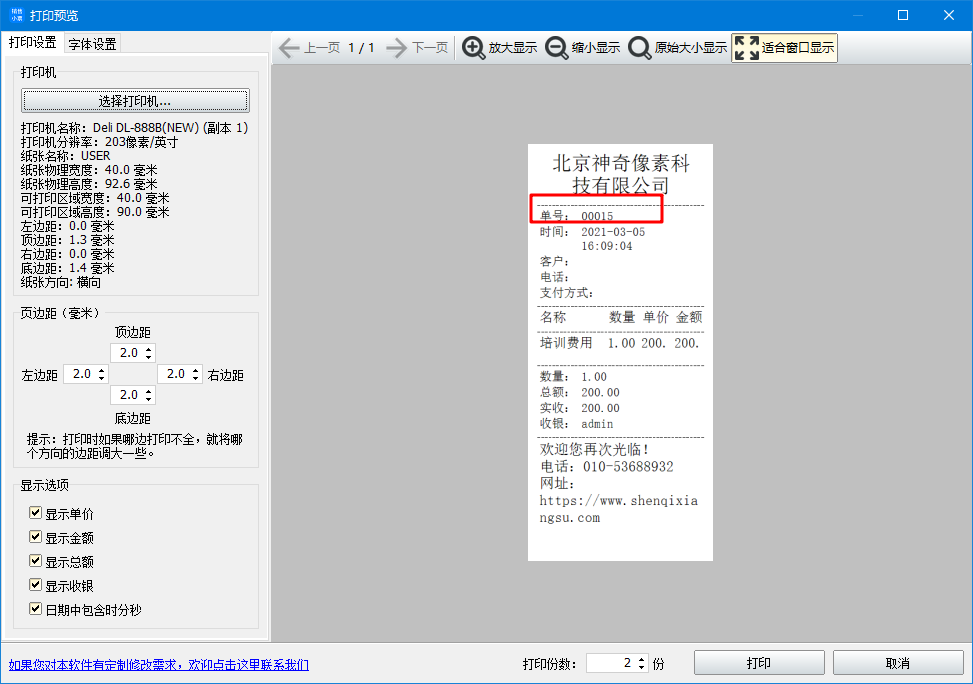Switch to the 打印设置 tab
Screen dimensions: 973x684
[x=32, y=43]
